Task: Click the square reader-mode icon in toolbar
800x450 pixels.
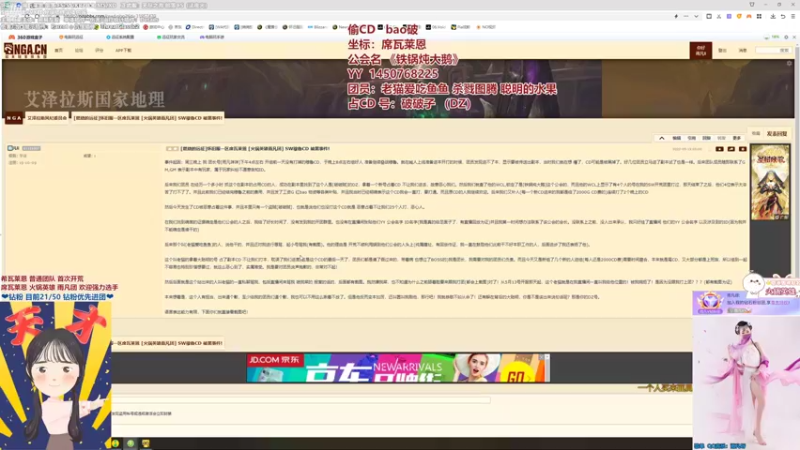Action: coord(709,16)
